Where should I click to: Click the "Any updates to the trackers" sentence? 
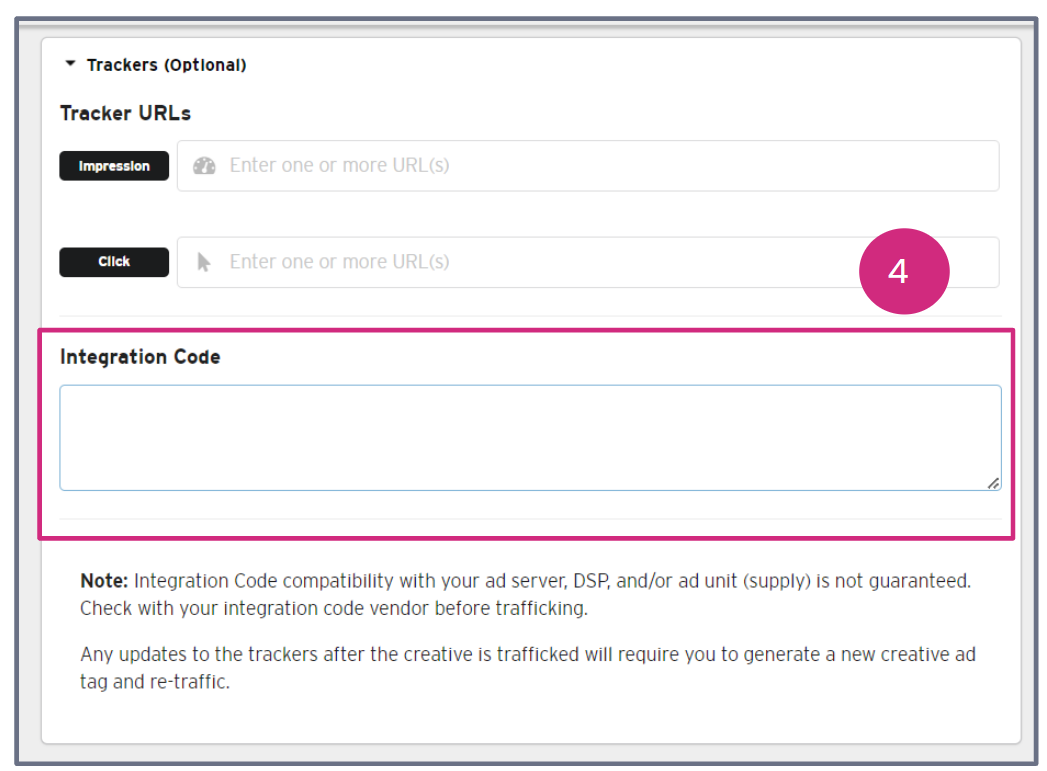[527, 655]
